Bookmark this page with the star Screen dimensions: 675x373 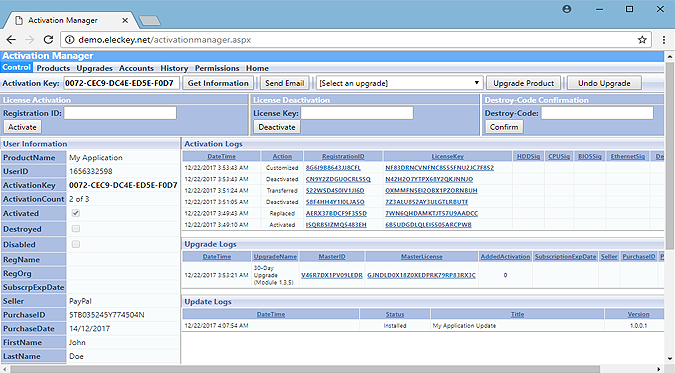[x=642, y=40]
